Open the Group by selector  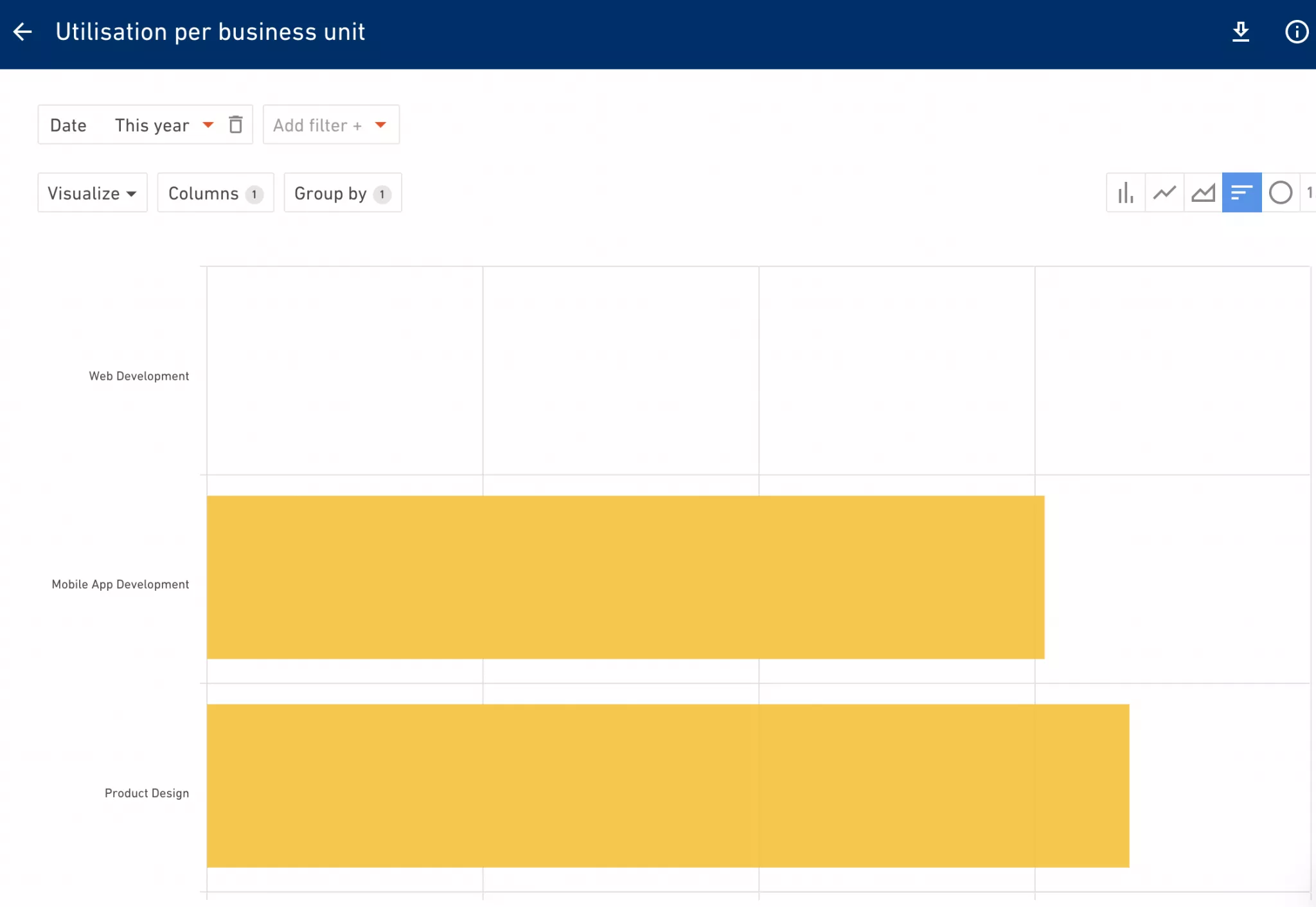(342, 193)
